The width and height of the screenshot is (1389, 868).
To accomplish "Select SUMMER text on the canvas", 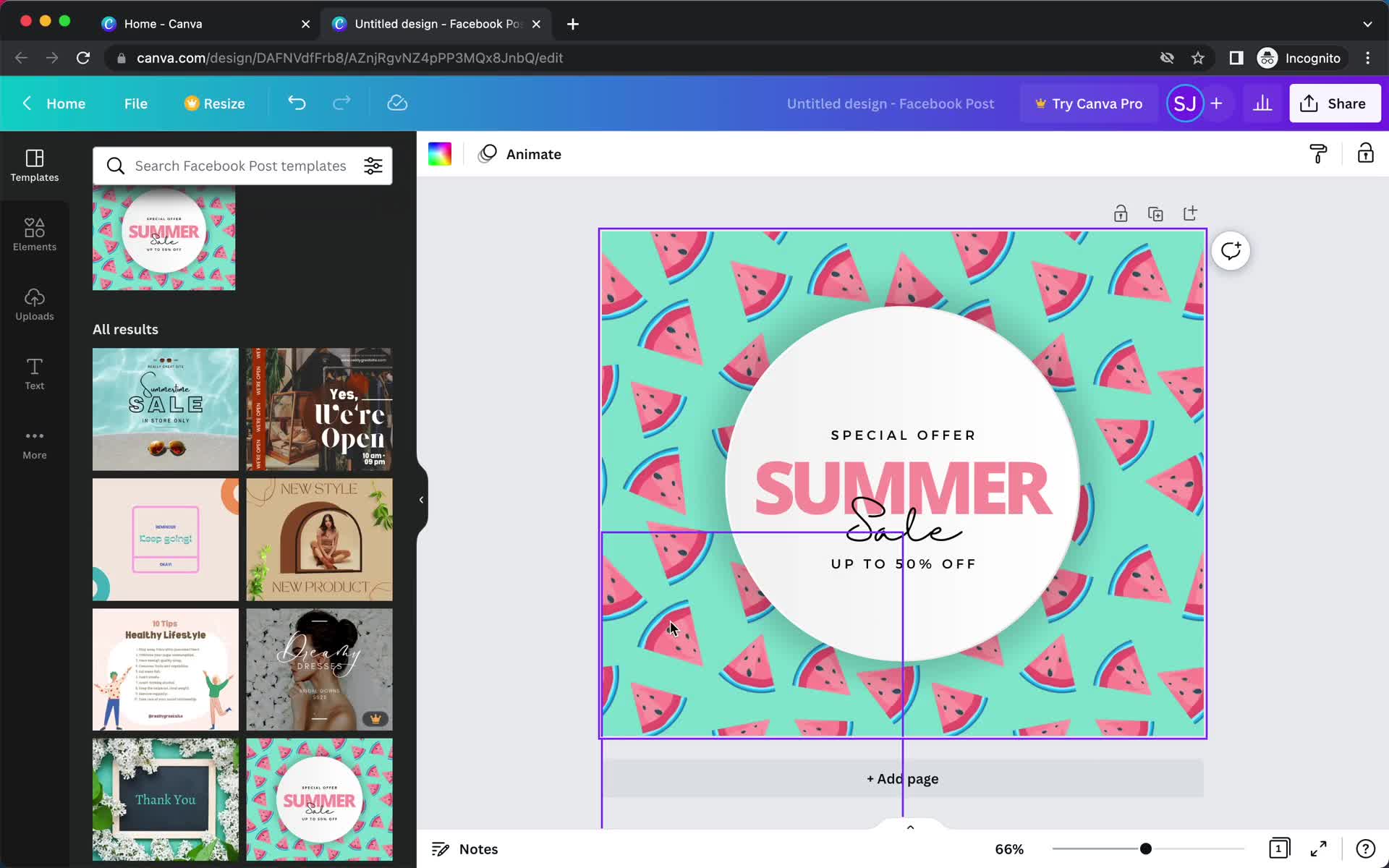I will [x=904, y=489].
